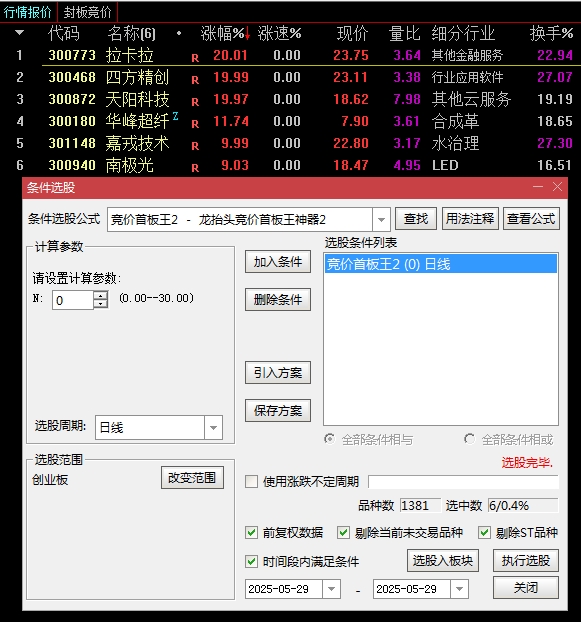Click the Z superscript mark beside 华峰超纤

(x=175, y=116)
